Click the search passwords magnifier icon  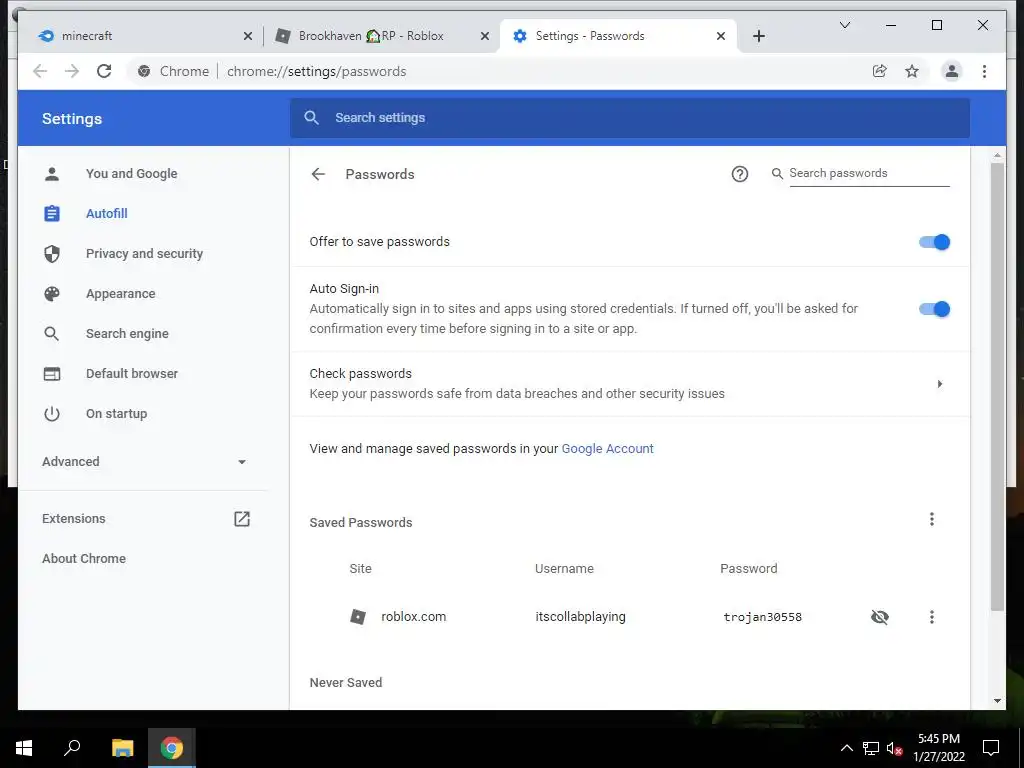point(777,174)
